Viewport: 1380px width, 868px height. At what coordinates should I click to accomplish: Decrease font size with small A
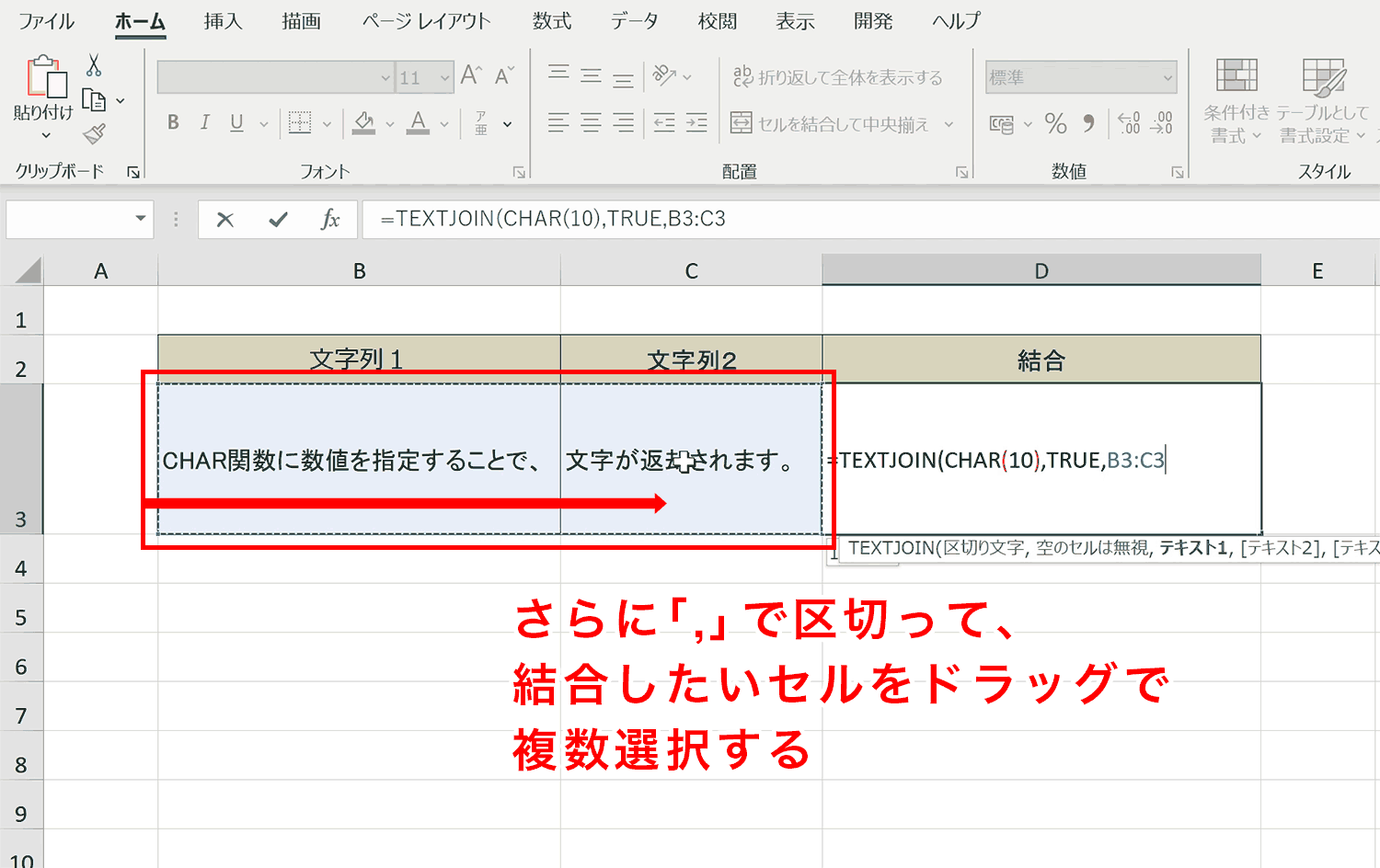[x=504, y=76]
